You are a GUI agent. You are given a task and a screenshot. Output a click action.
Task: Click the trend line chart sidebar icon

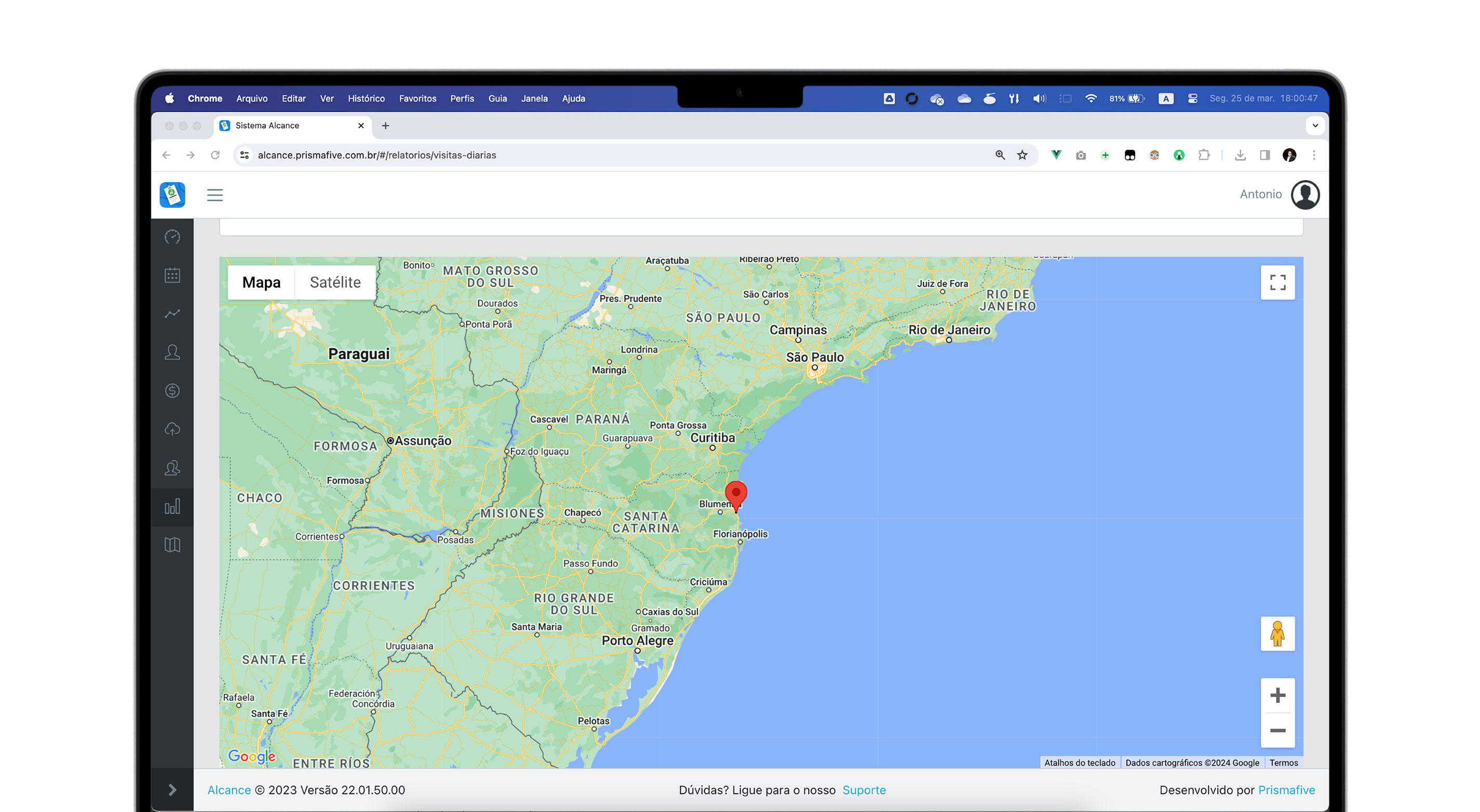pos(172,314)
